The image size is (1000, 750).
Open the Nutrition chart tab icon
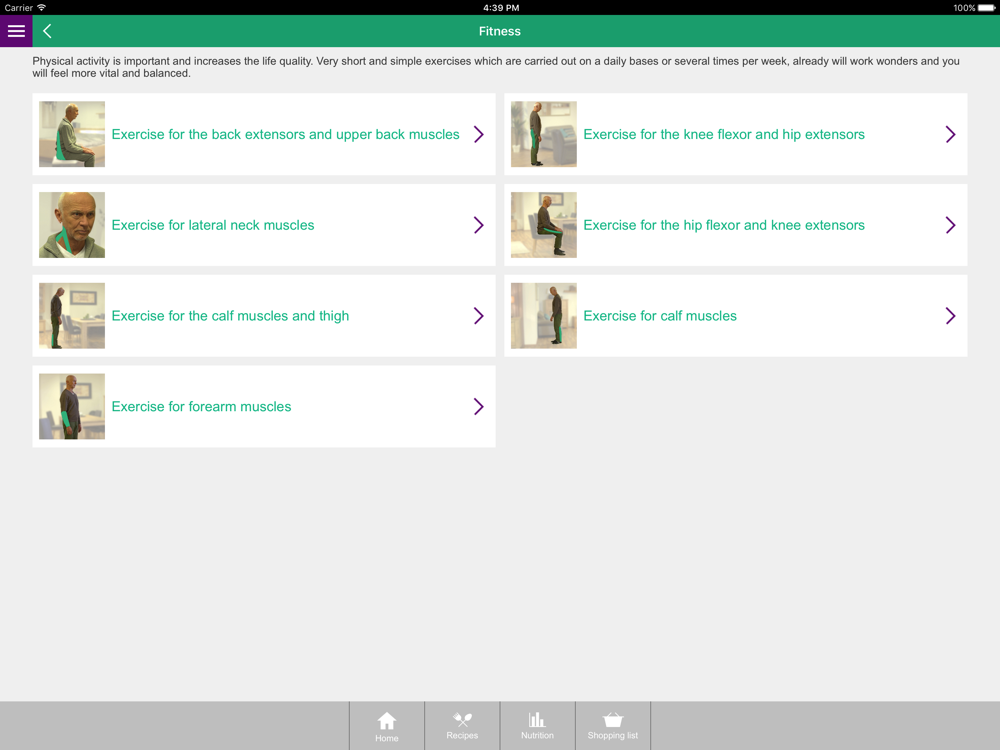pos(537,719)
